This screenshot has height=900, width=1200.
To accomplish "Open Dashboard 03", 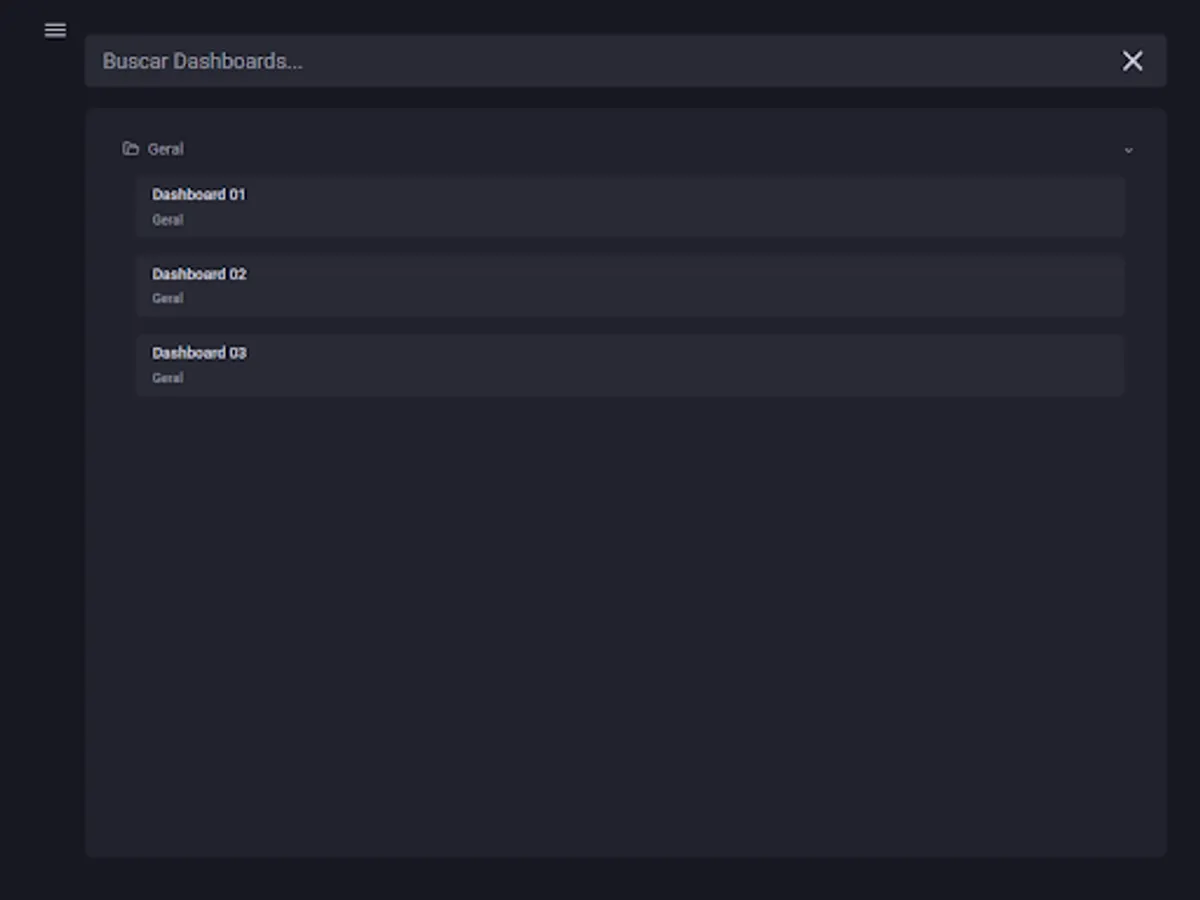I will pyautogui.click(x=199, y=352).
